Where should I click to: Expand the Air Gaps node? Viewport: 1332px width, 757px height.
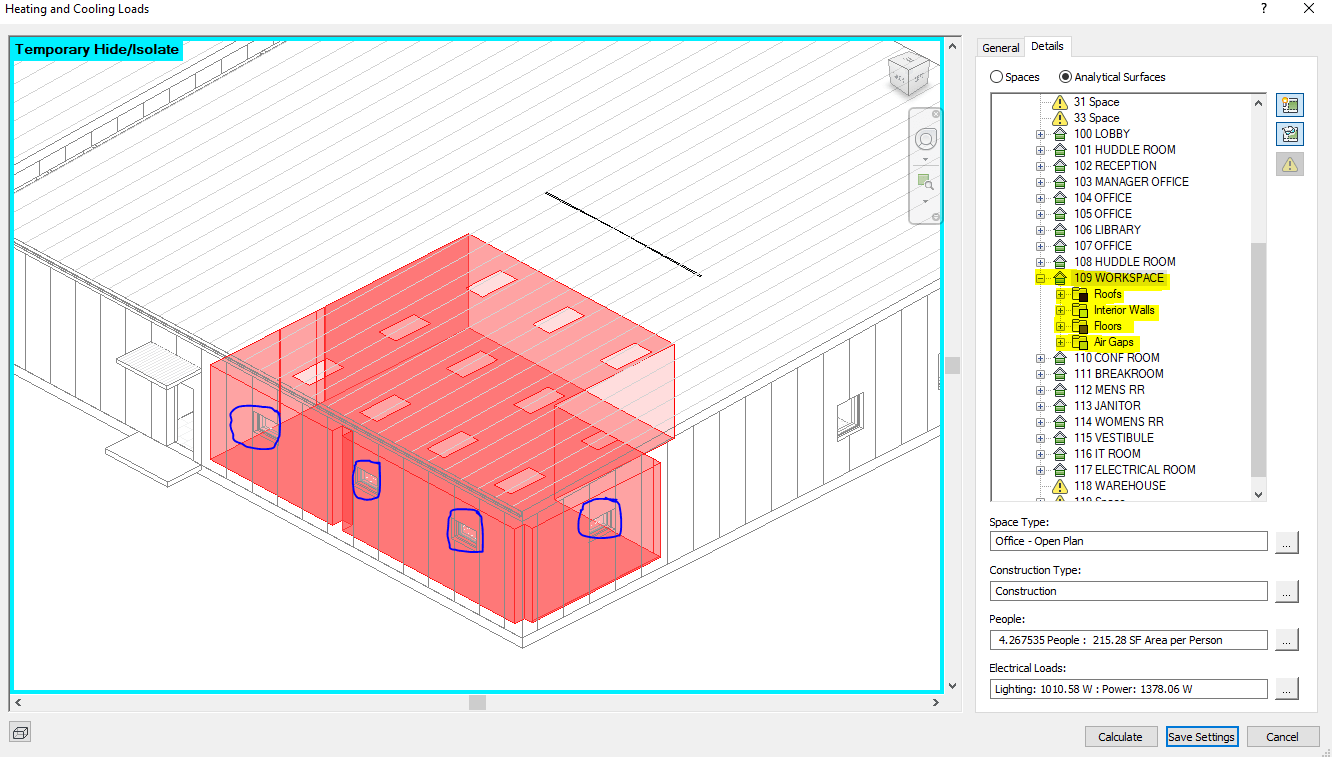pyautogui.click(x=1060, y=342)
